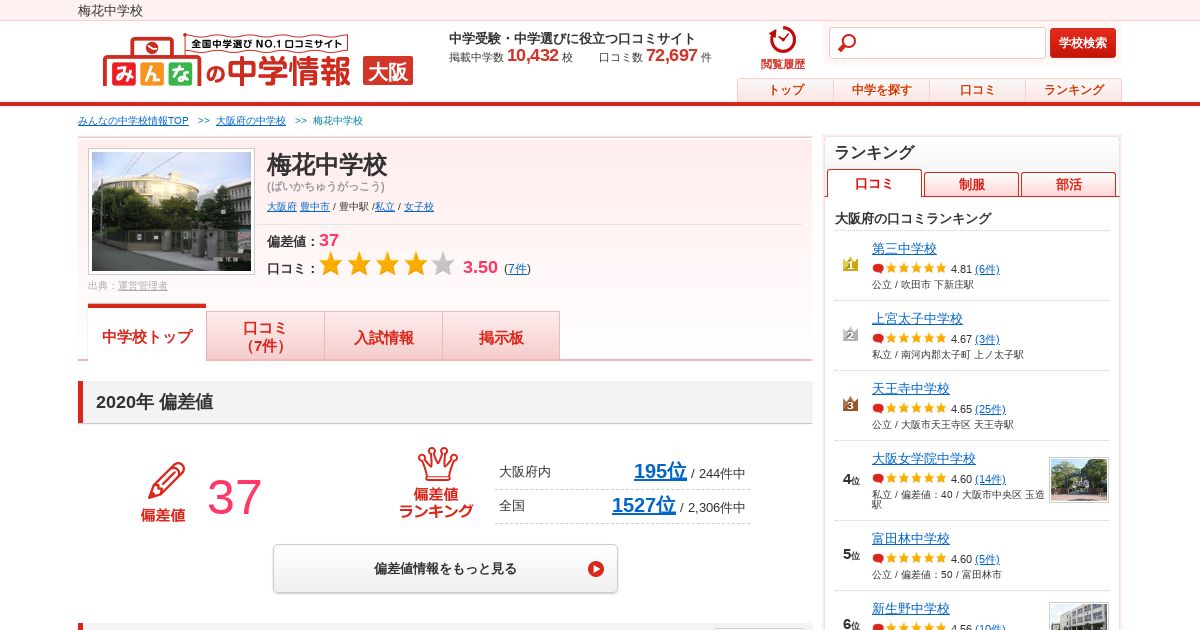Viewport: 1200px width, 630px height.
Task: Click the star rating for 第三中学校
Action: click(915, 268)
